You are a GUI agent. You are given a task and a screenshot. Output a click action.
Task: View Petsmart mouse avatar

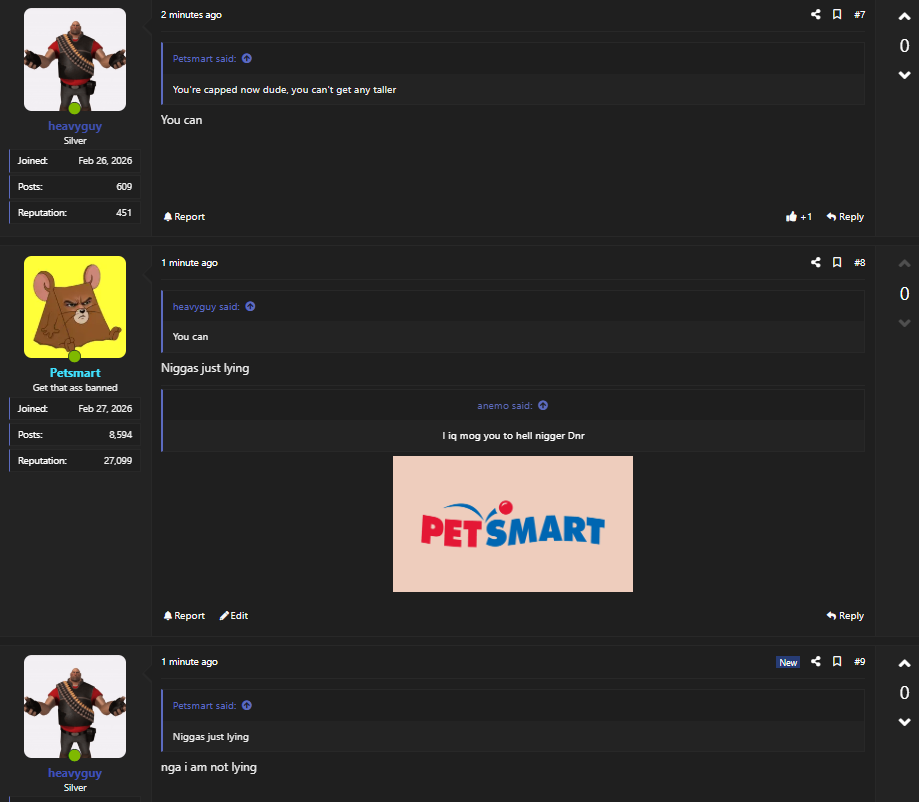coord(75,307)
